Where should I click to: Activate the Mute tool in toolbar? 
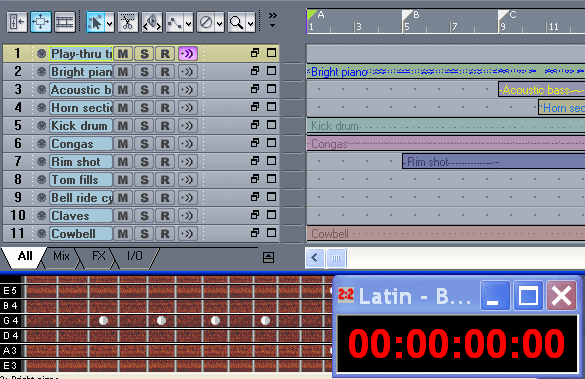tap(206, 22)
